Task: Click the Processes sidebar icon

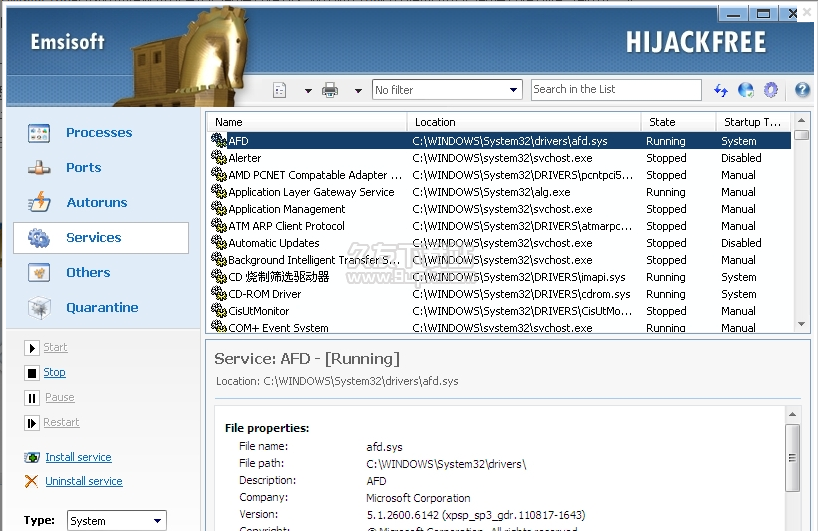Action: pos(39,133)
